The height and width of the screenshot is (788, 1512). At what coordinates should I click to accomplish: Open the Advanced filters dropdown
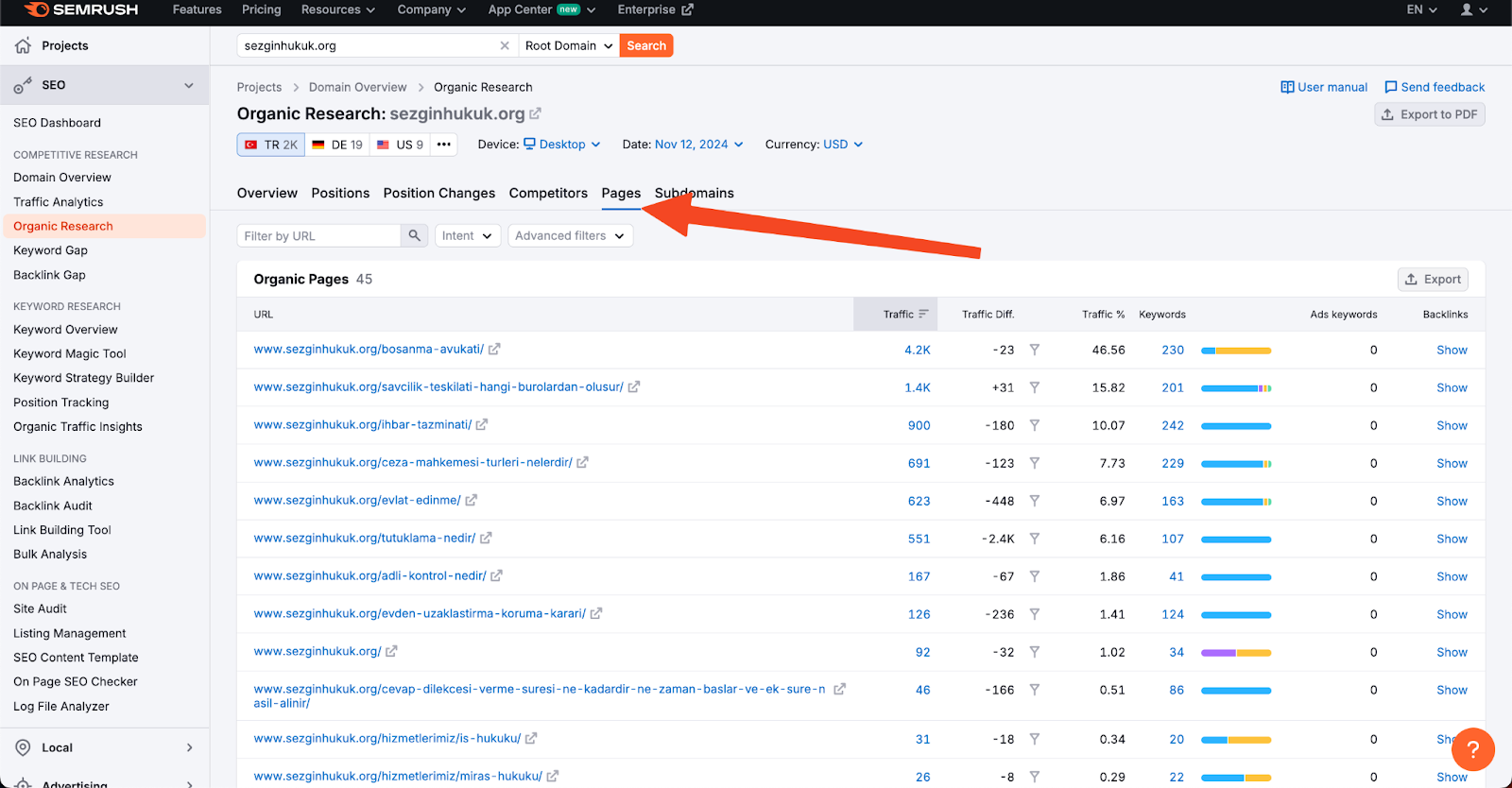570,235
